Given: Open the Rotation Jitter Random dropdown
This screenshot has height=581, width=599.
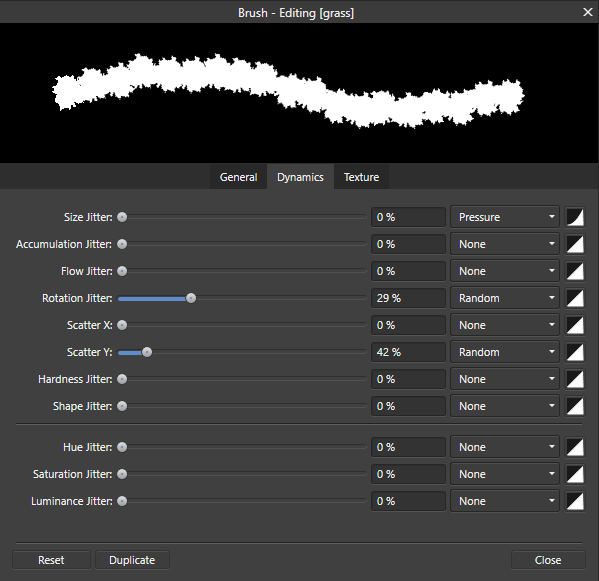Looking at the screenshot, I should click(x=505, y=298).
